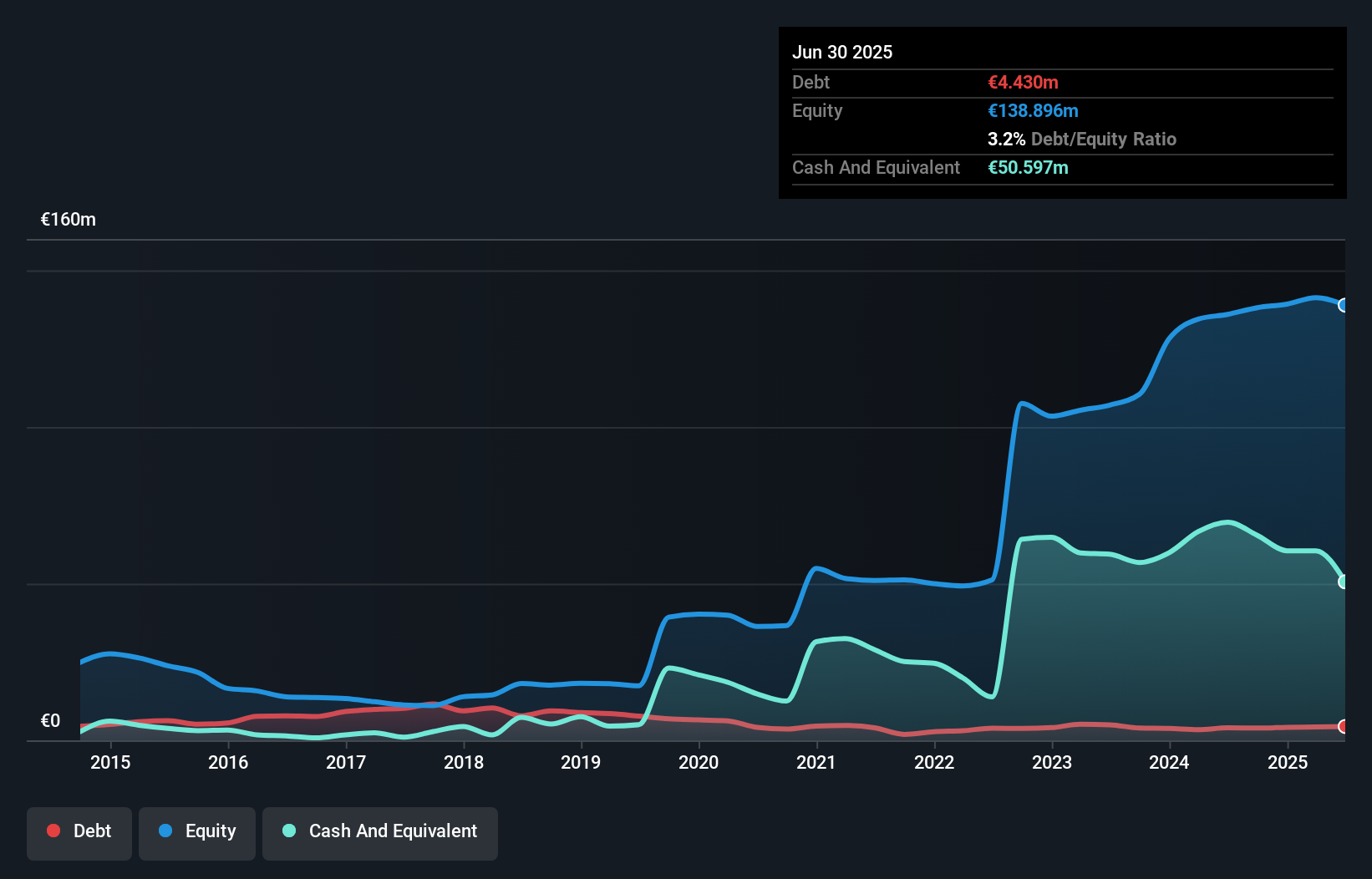Toggle the Cash And Equivalent legend button
Screen dimensions: 1372x879
380,833
